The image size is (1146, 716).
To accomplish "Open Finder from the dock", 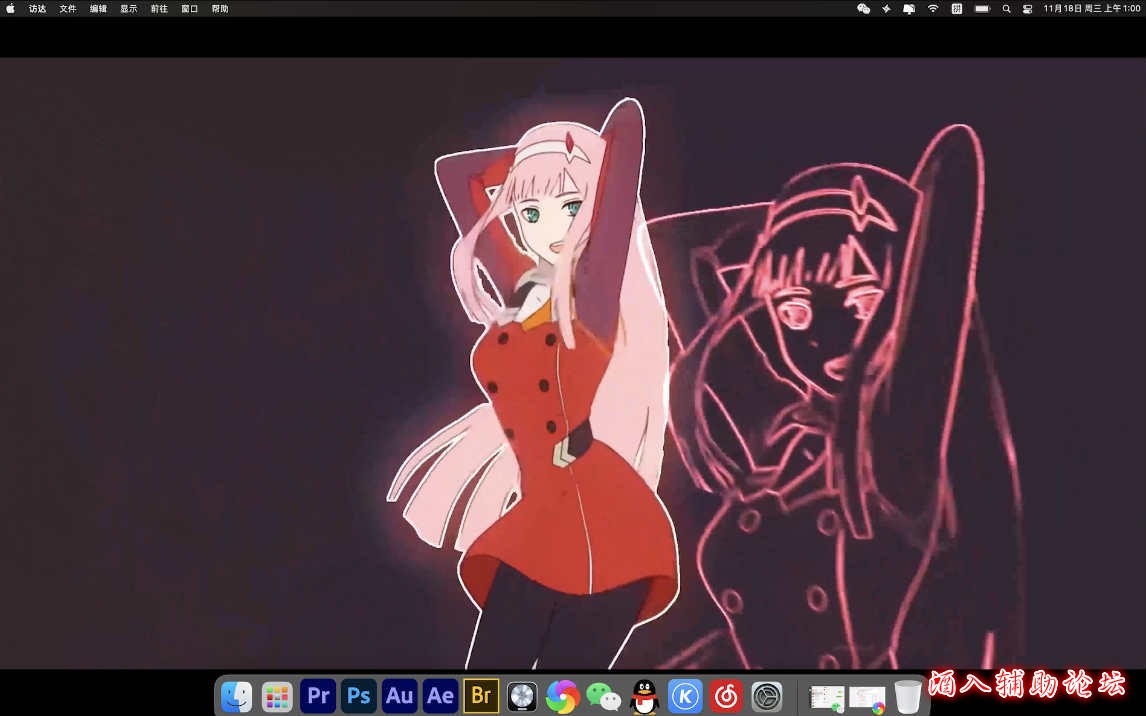I will (236, 697).
